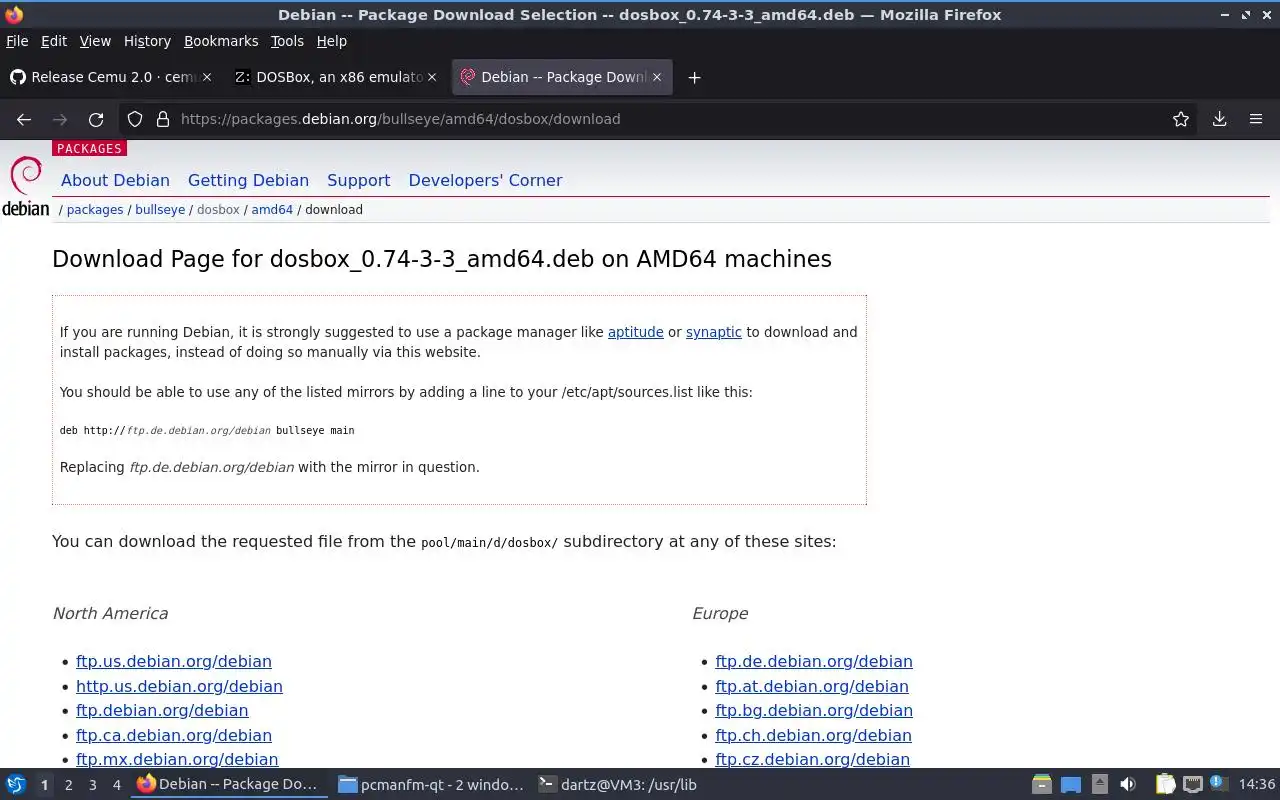Click the file archive tray icon

click(1042, 785)
